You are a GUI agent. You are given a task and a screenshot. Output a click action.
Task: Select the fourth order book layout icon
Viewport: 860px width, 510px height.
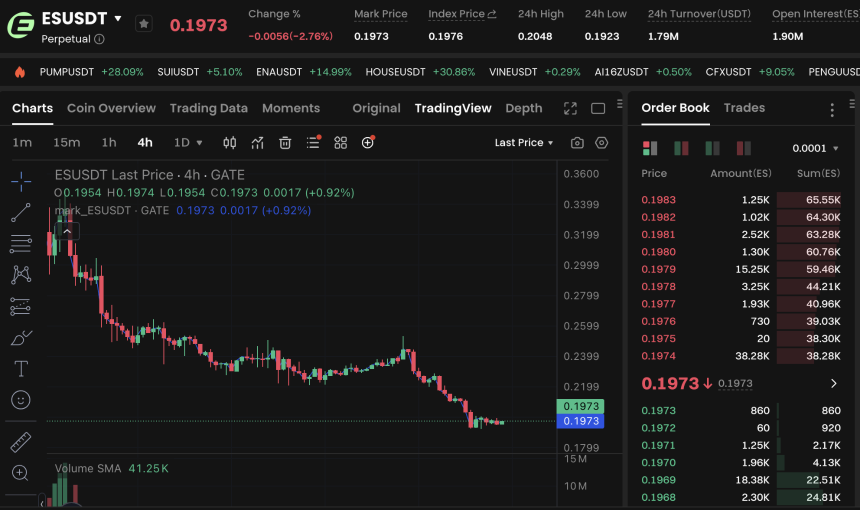click(744, 148)
